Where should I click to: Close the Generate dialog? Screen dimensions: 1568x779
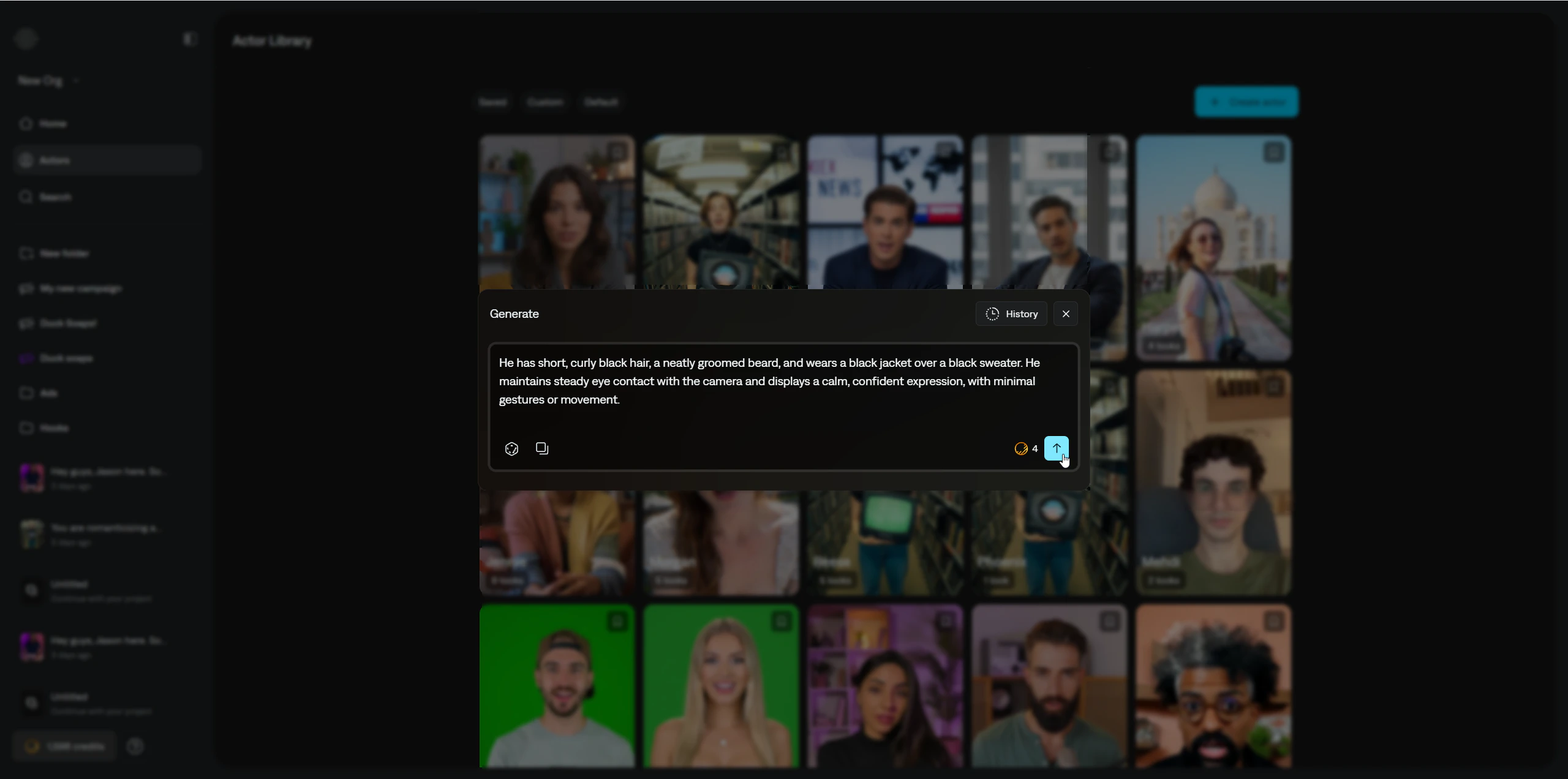(1066, 314)
